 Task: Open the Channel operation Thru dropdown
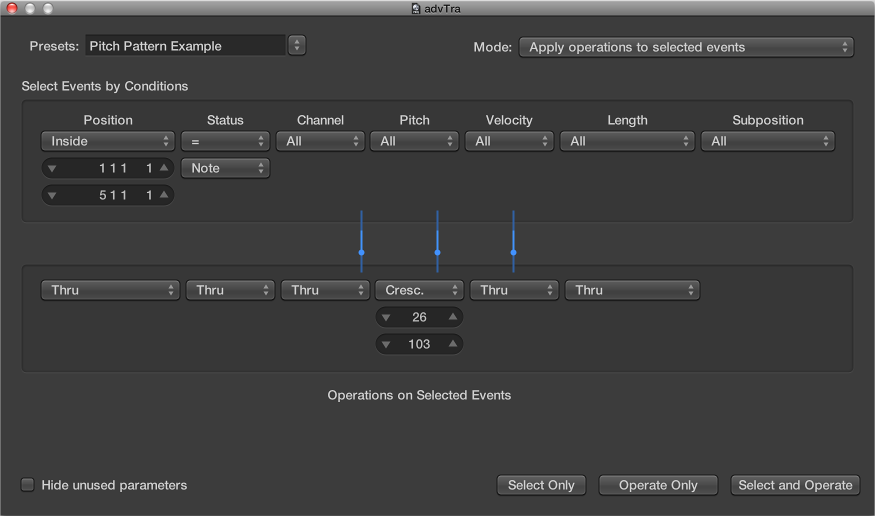tap(325, 290)
